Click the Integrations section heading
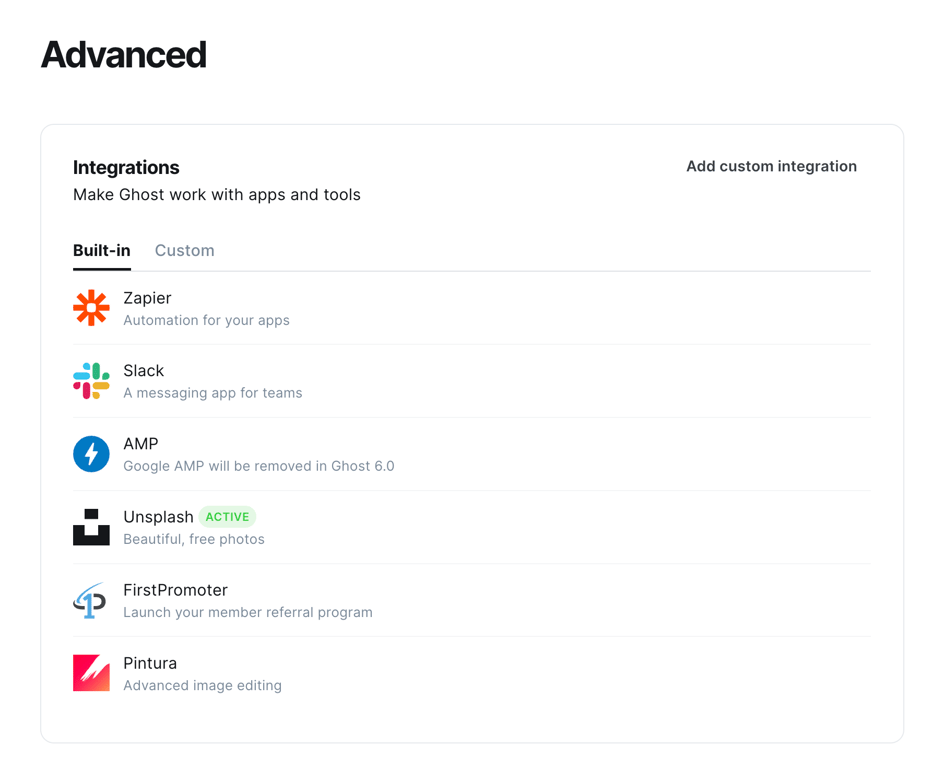The image size is (944, 768). click(x=126, y=167)
